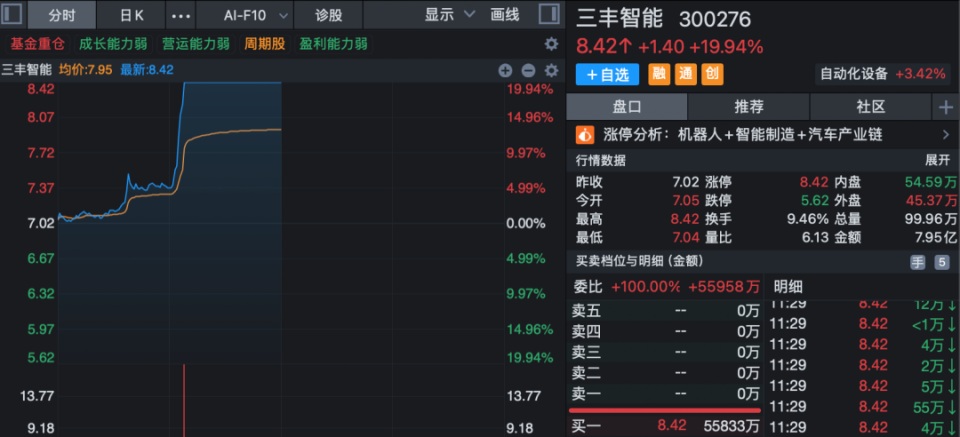This screenshot has width=960, height=437.
Task: Toggle the 5 level depth button
Action: (x=941, y=263)
